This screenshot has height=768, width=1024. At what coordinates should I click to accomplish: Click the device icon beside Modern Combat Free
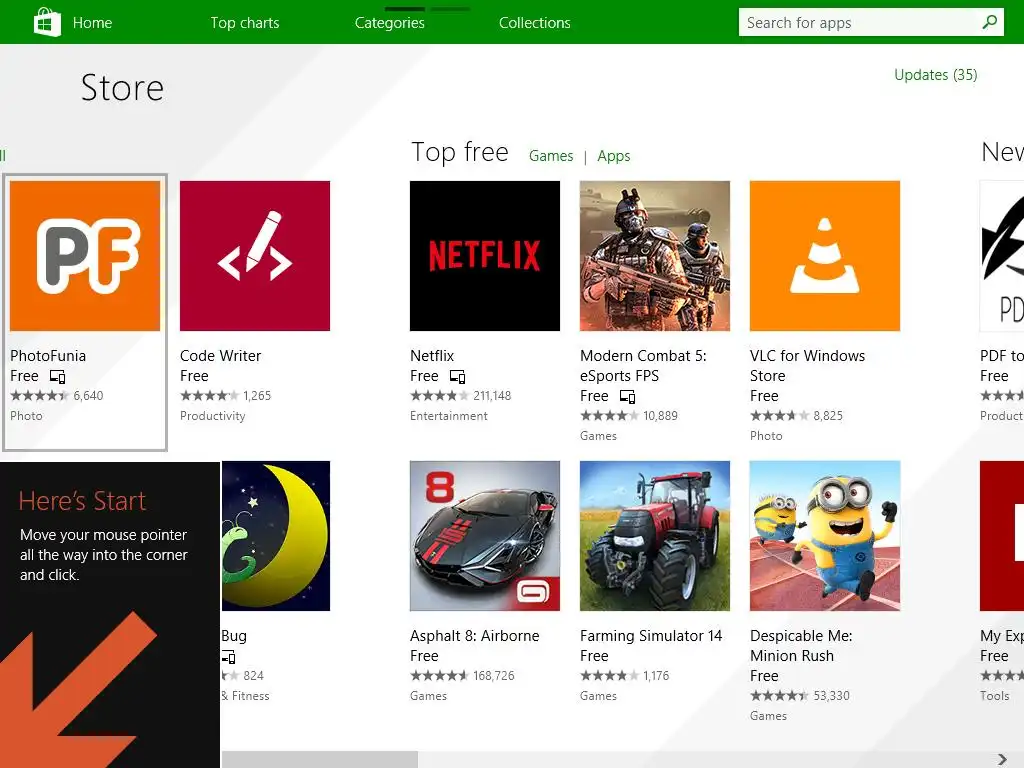point(627,397)
